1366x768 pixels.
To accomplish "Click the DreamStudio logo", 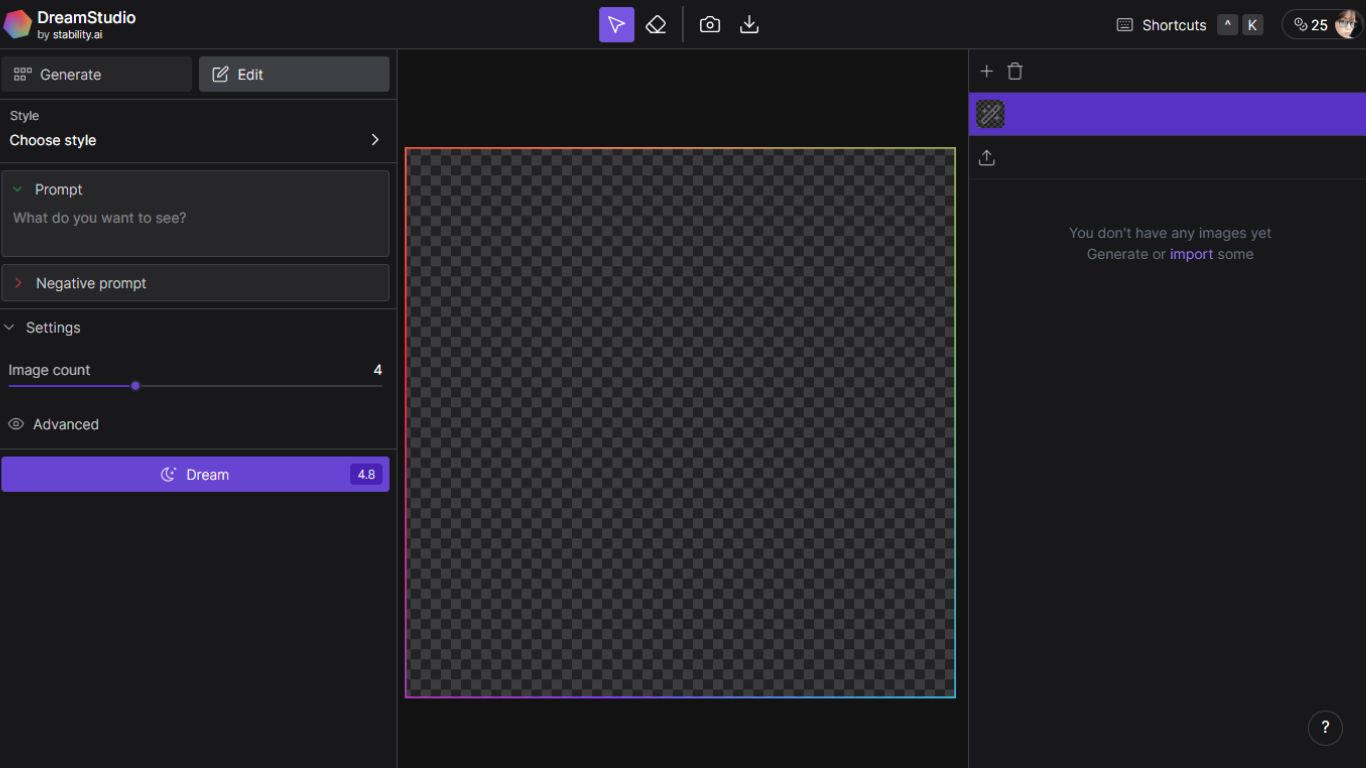I will [x=17, y=24].
